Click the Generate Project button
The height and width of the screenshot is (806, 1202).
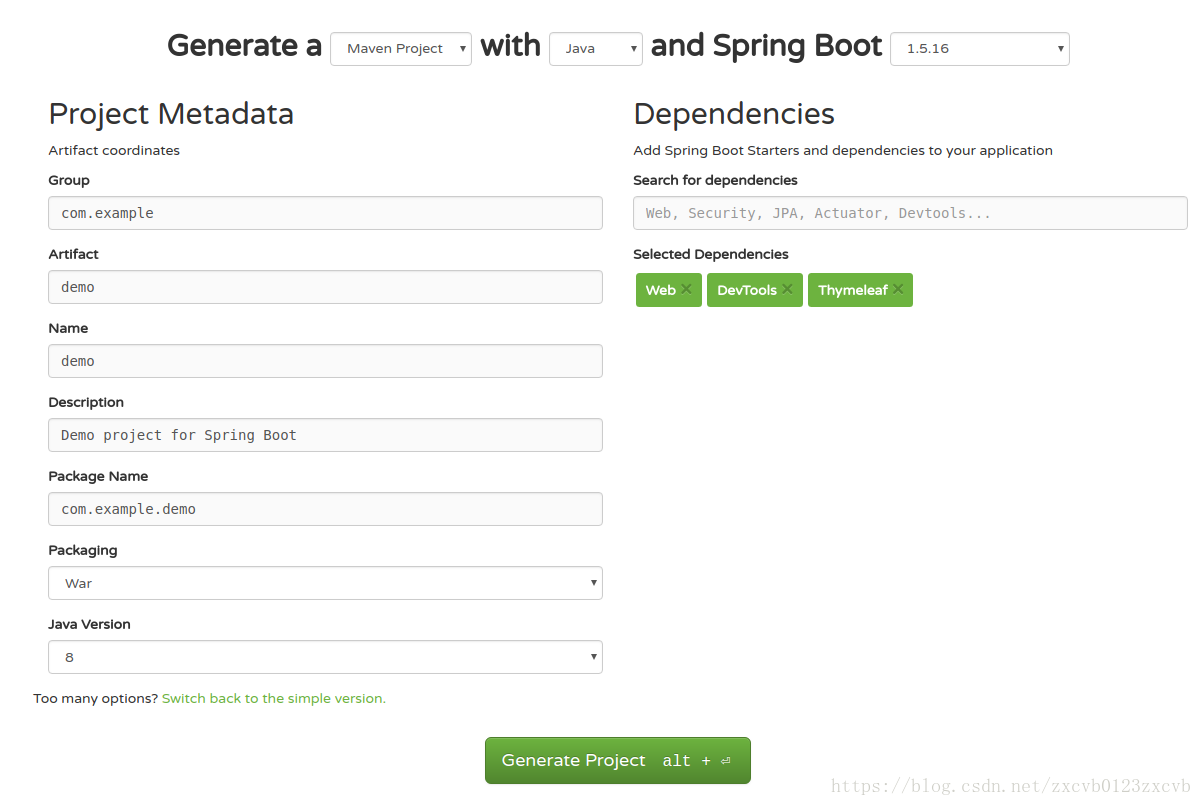click(618, 761)
